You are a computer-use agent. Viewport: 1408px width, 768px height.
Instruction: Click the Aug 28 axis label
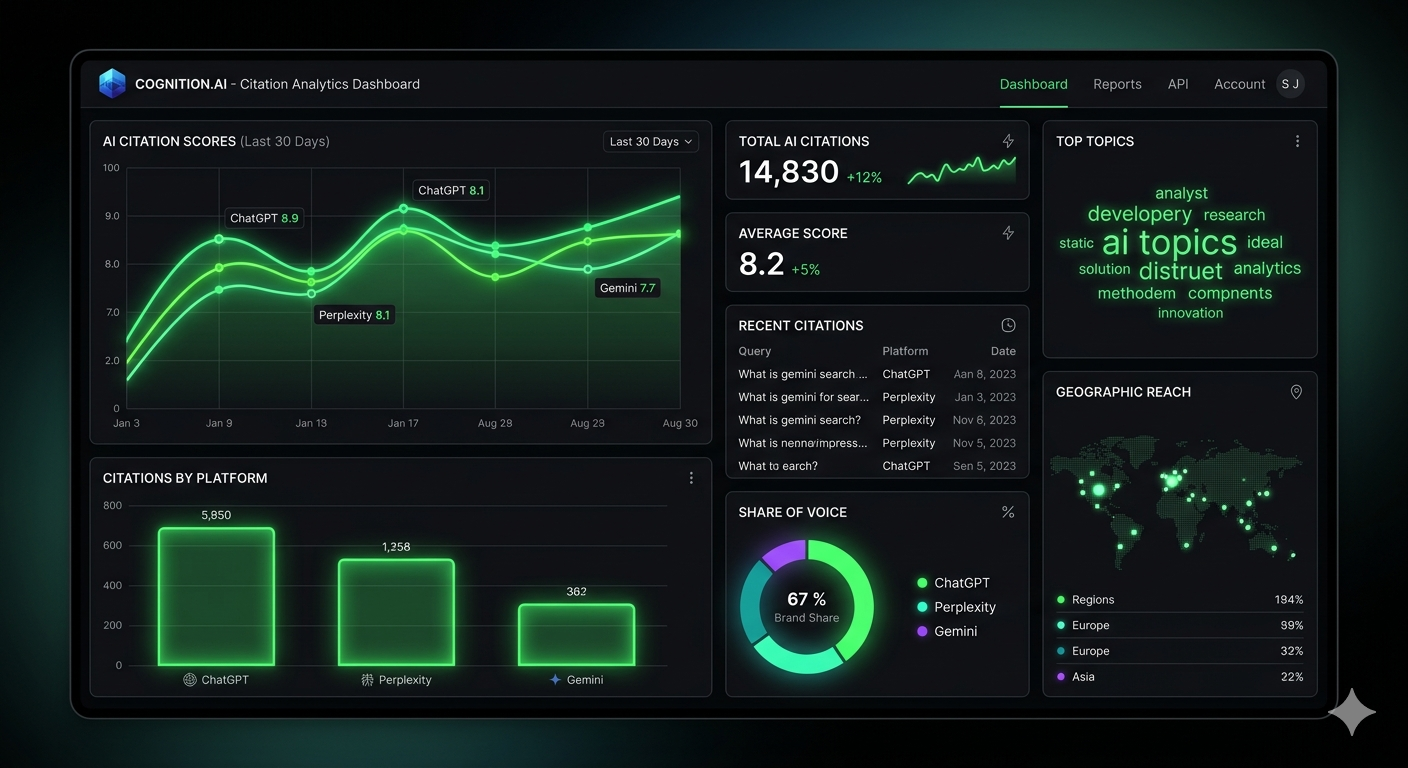point(495,423)
